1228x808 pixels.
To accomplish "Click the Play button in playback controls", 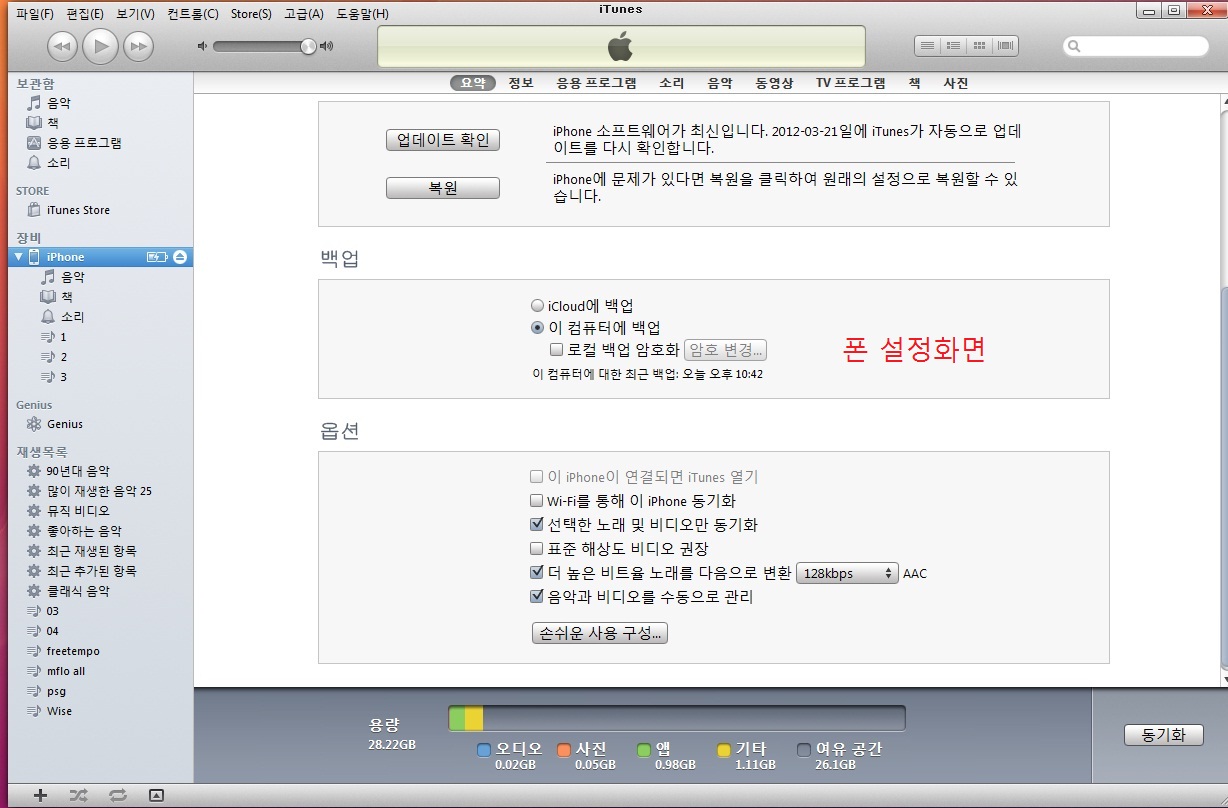I will (x=100, y=46).
